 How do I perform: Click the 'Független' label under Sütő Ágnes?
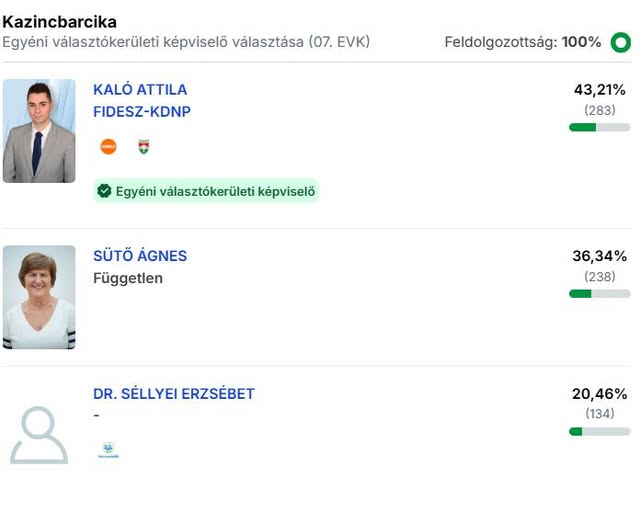[x=128, y=278]
